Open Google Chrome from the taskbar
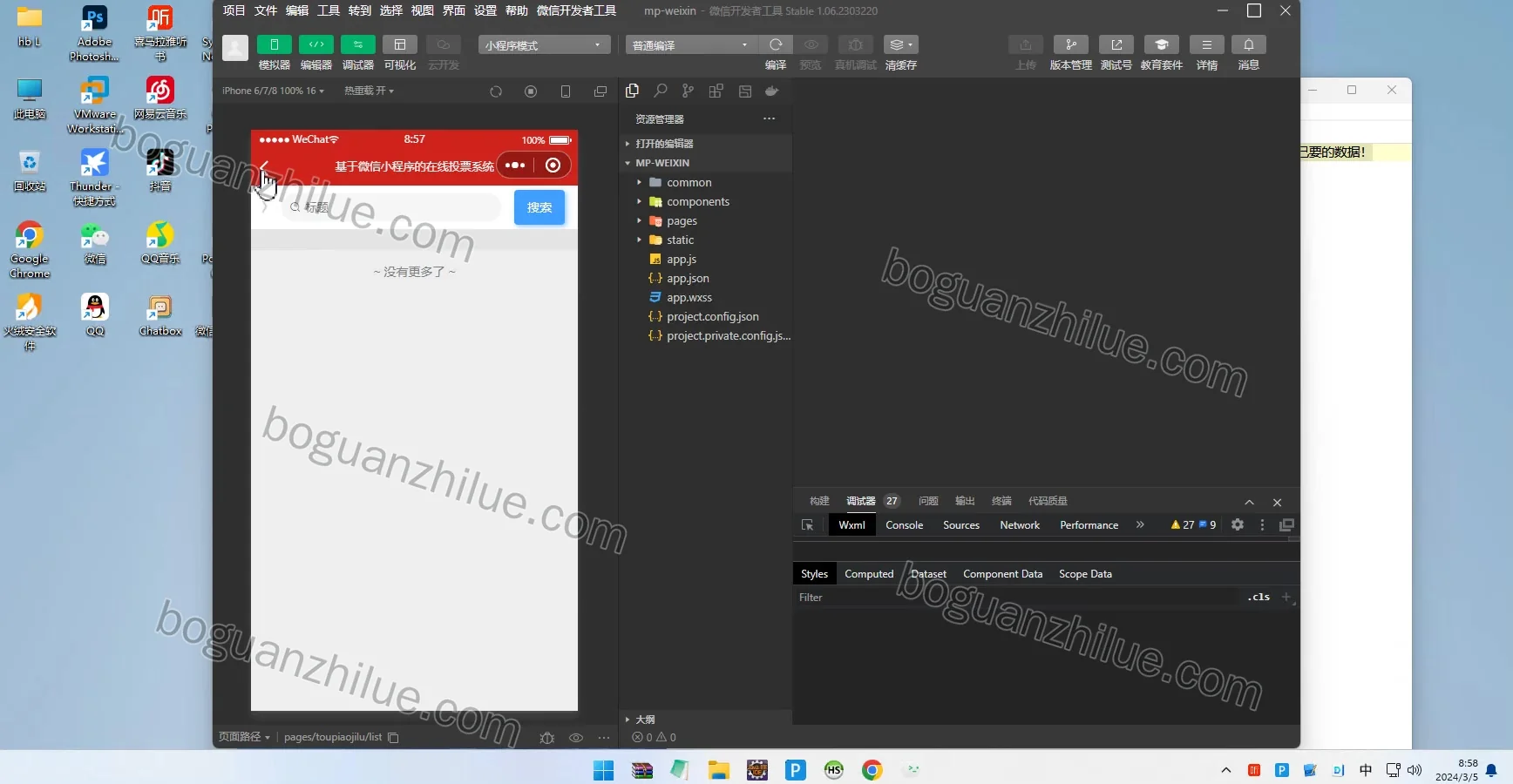 pos(872,770)
